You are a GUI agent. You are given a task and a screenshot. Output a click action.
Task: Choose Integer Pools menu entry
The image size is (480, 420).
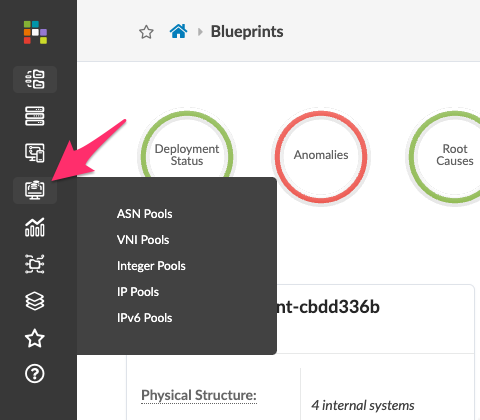point(151,266)
